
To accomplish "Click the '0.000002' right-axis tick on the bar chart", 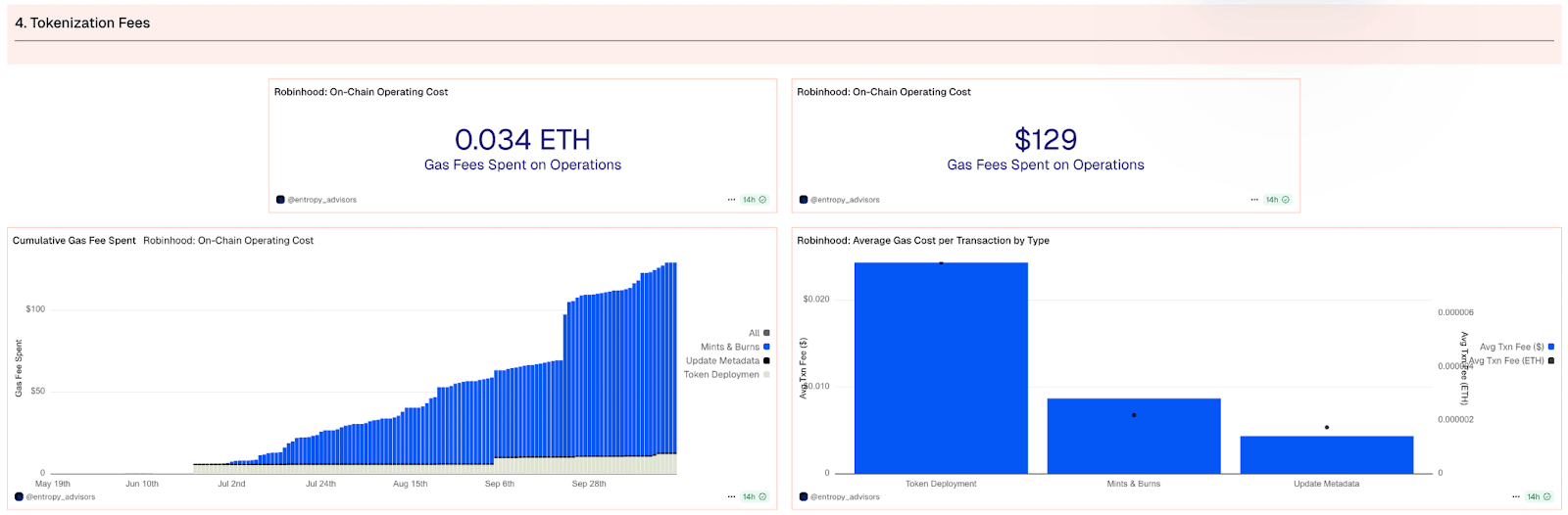I will coord(1455,419).
